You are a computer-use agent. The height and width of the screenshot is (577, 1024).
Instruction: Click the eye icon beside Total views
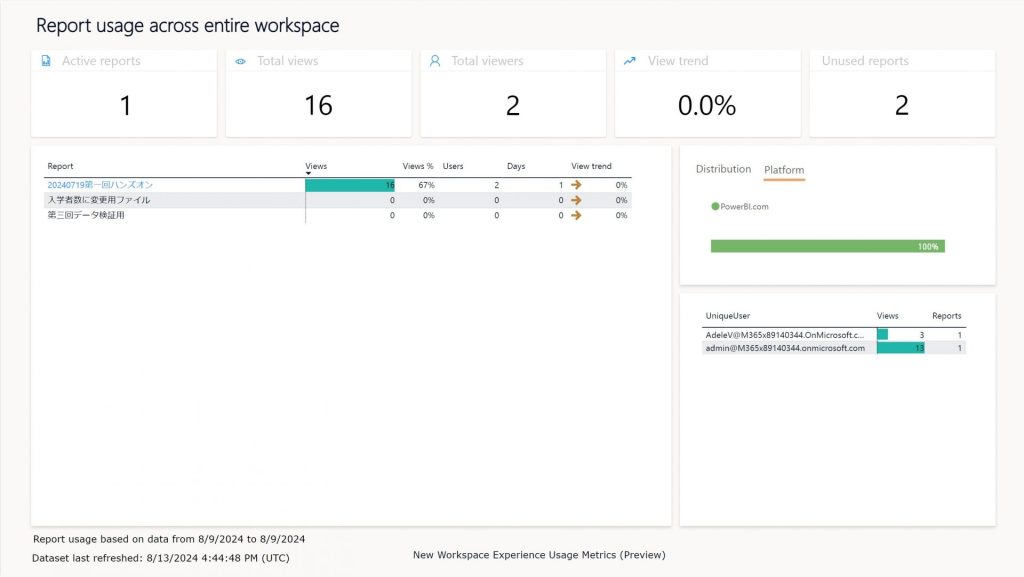[x=240, y=61]
